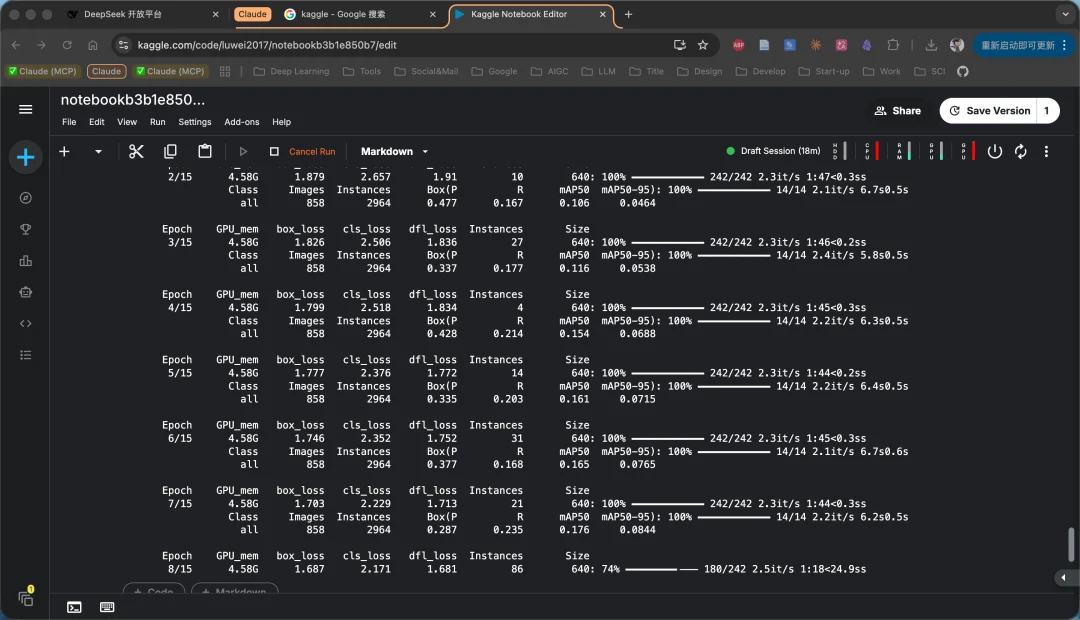Bookmark this page with the star icon

click(703, 45)
